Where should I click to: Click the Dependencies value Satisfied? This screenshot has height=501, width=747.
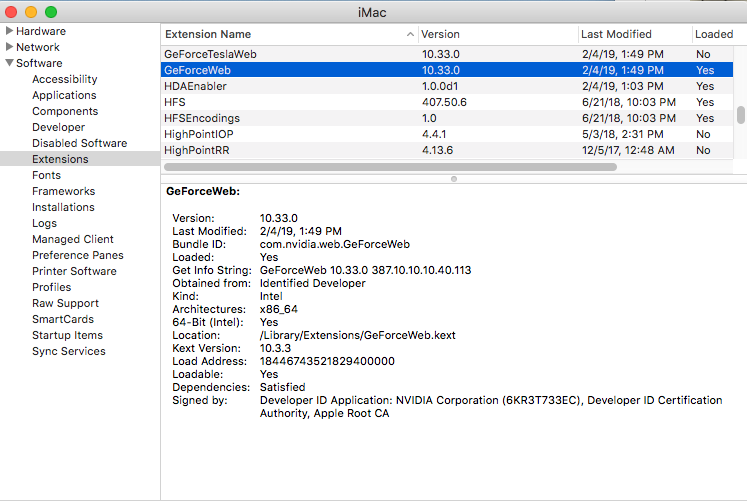pos(283,387)
